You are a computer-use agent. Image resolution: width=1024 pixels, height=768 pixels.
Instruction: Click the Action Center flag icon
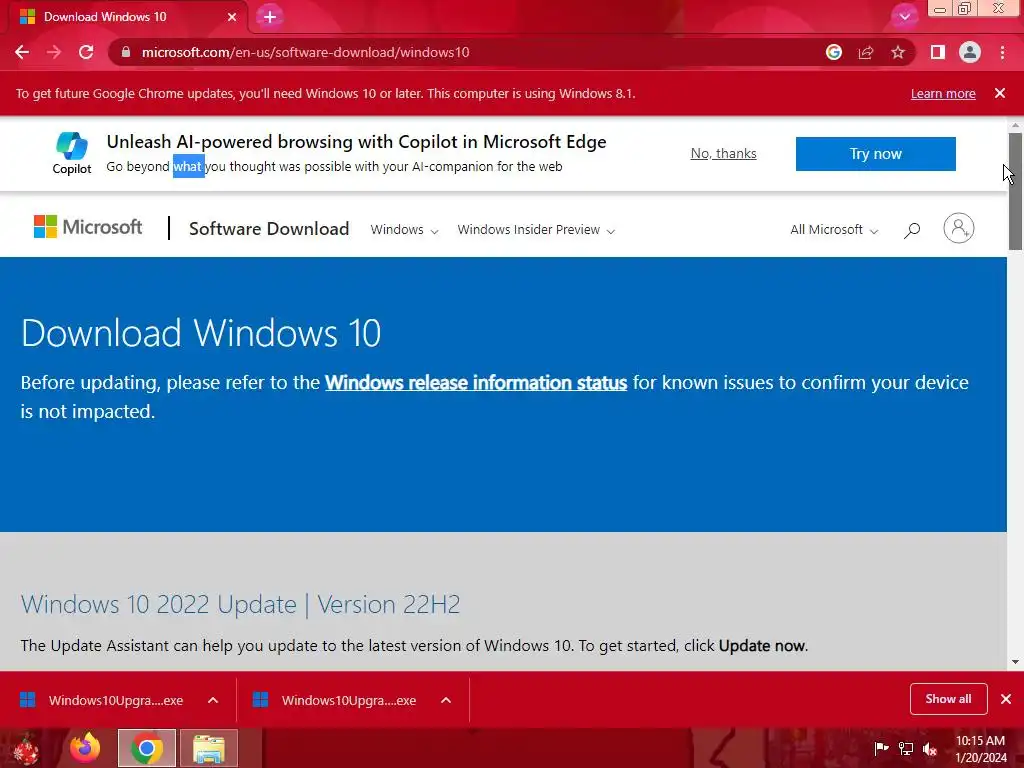[x=881, y=748]
